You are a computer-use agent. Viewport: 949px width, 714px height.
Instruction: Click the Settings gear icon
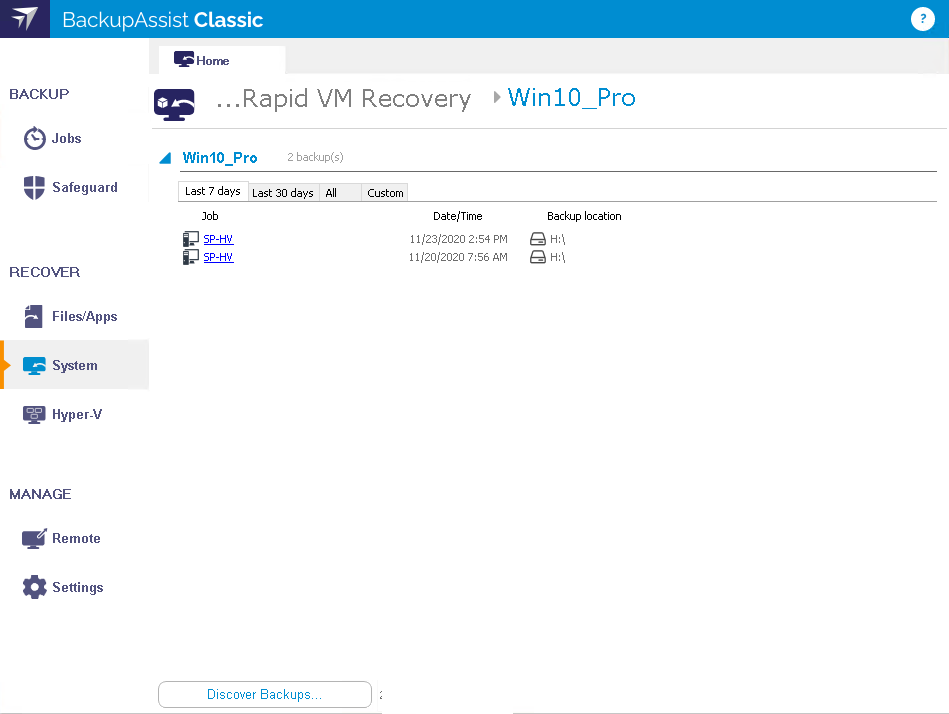34,587
